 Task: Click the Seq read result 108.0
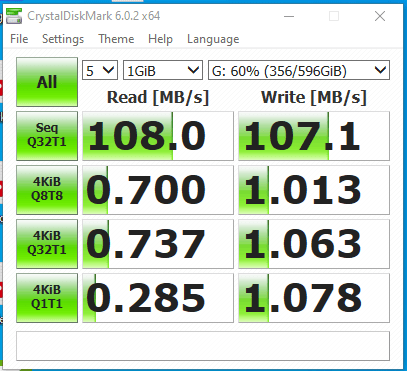(158, 136)
